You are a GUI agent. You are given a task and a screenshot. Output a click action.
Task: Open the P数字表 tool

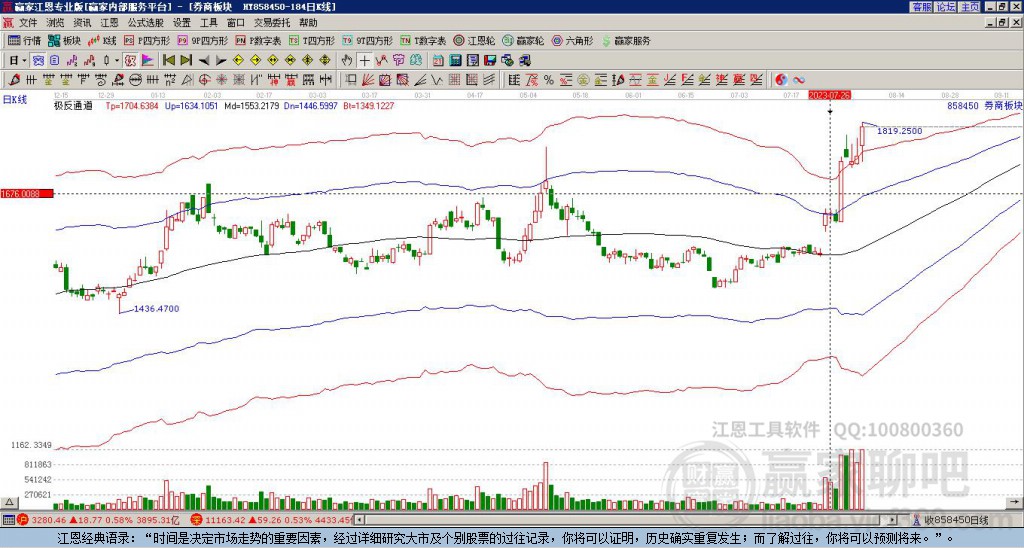258,40
